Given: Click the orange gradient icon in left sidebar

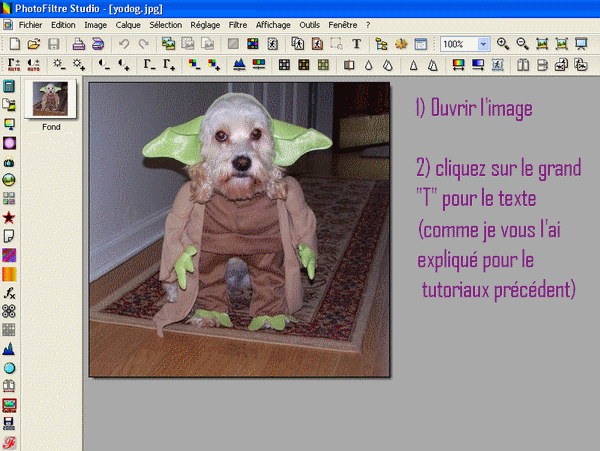Looking at the screenshot, I should point(9,274).
